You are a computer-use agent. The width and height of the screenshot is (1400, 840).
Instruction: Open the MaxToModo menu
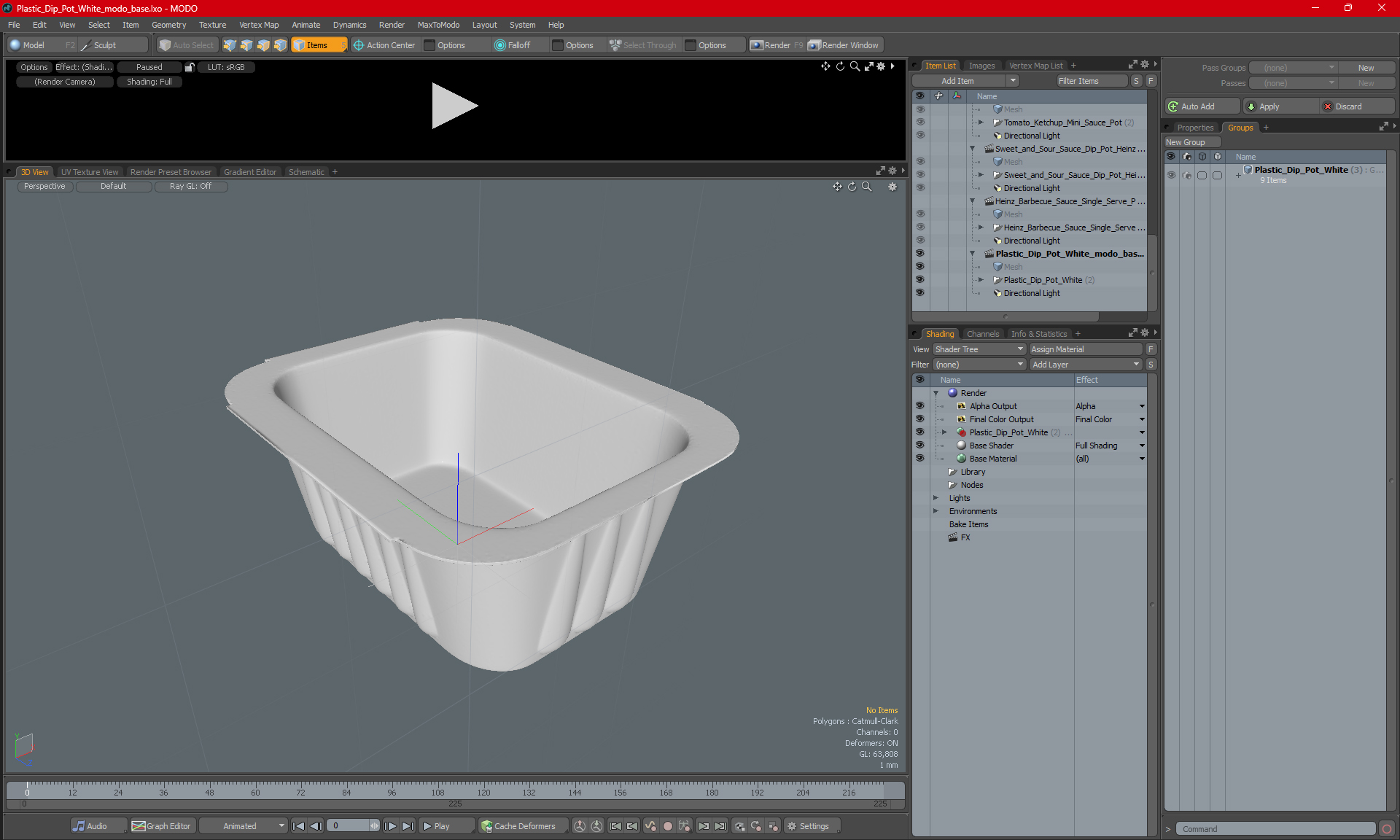pyautogui.click(x=438, y=25)
